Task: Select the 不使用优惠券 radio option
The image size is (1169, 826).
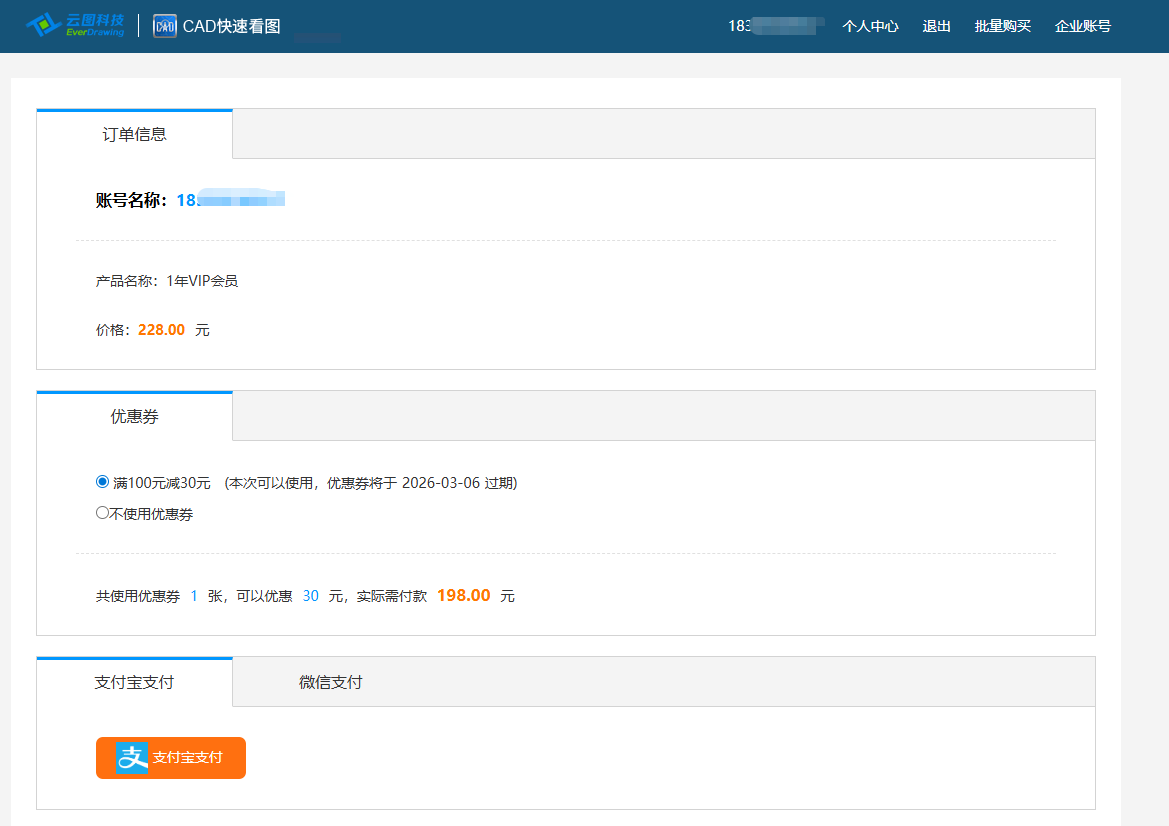Action: pos(102,513)
